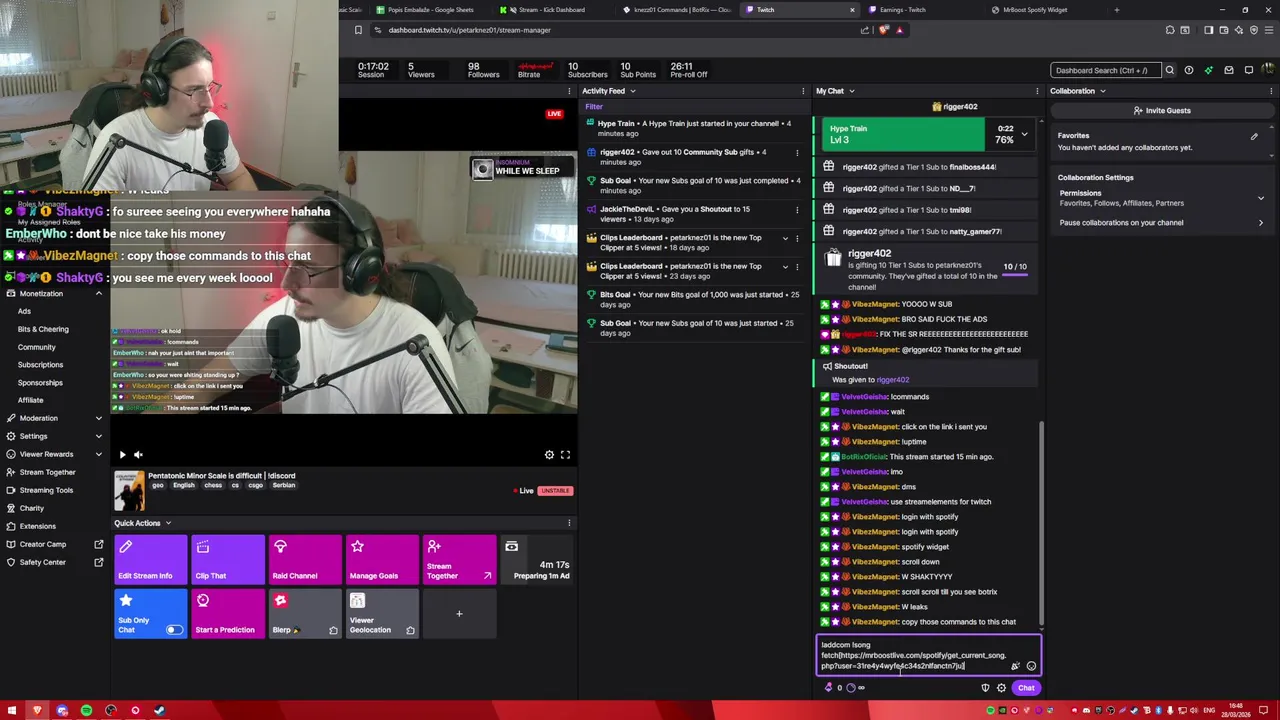1280x720 pixels.
Task: Add a new quick action with plus tile
Action: 459,614
